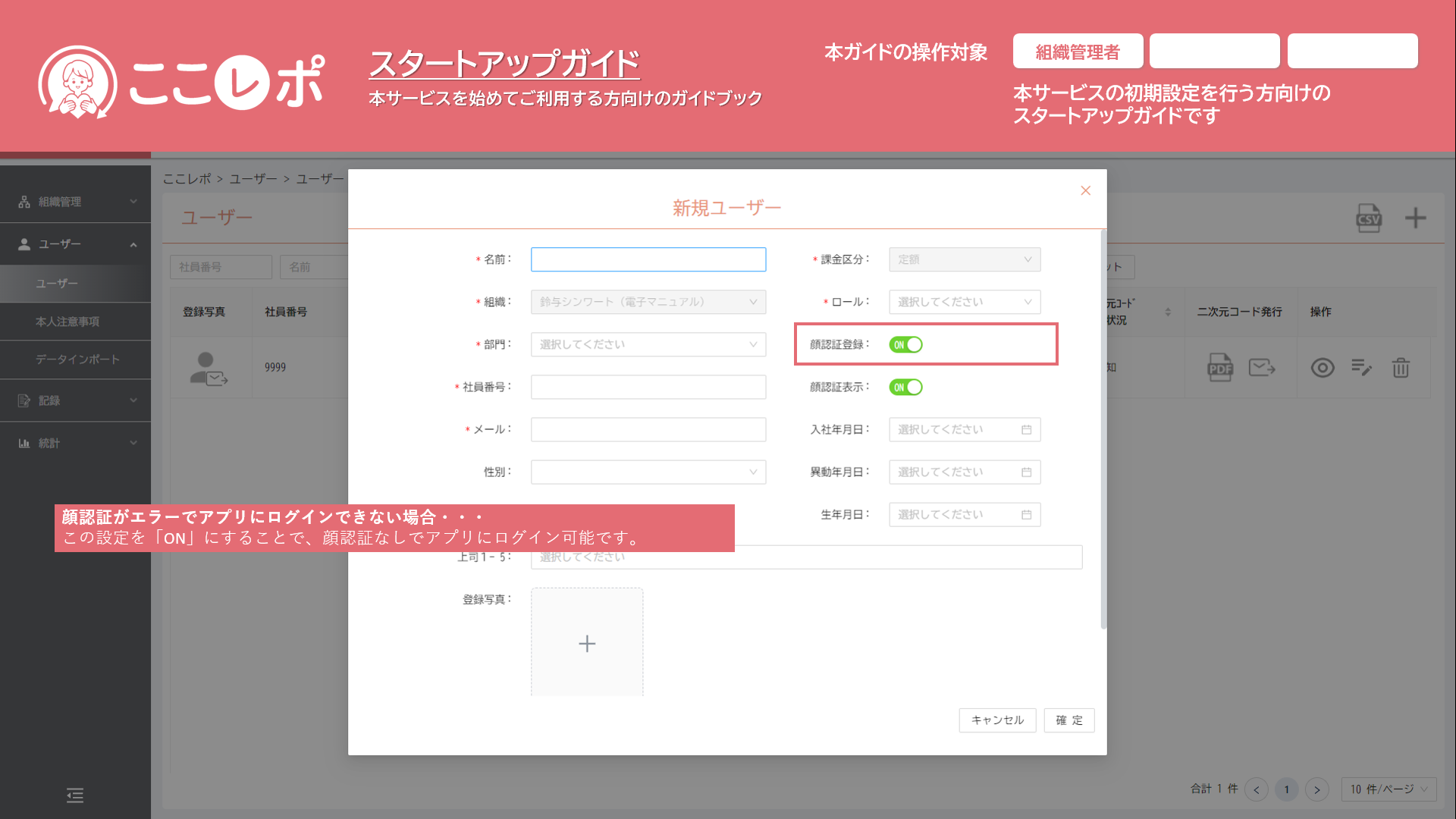Open the 性別 dropdown
This screenshot has width=1456, height=819.
coord(648,472)
